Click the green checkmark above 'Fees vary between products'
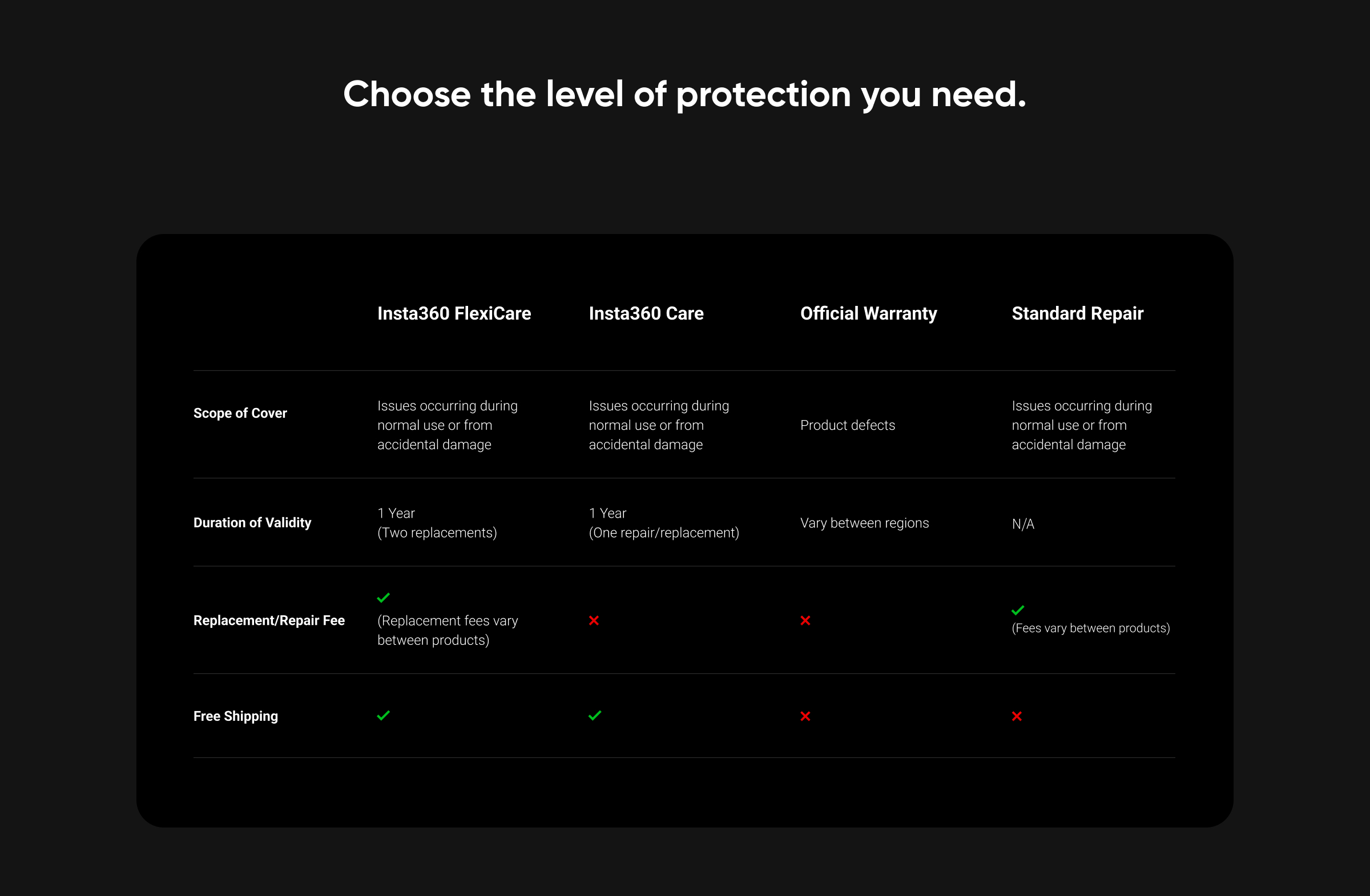The image size is (1370, 896). 1018,610
